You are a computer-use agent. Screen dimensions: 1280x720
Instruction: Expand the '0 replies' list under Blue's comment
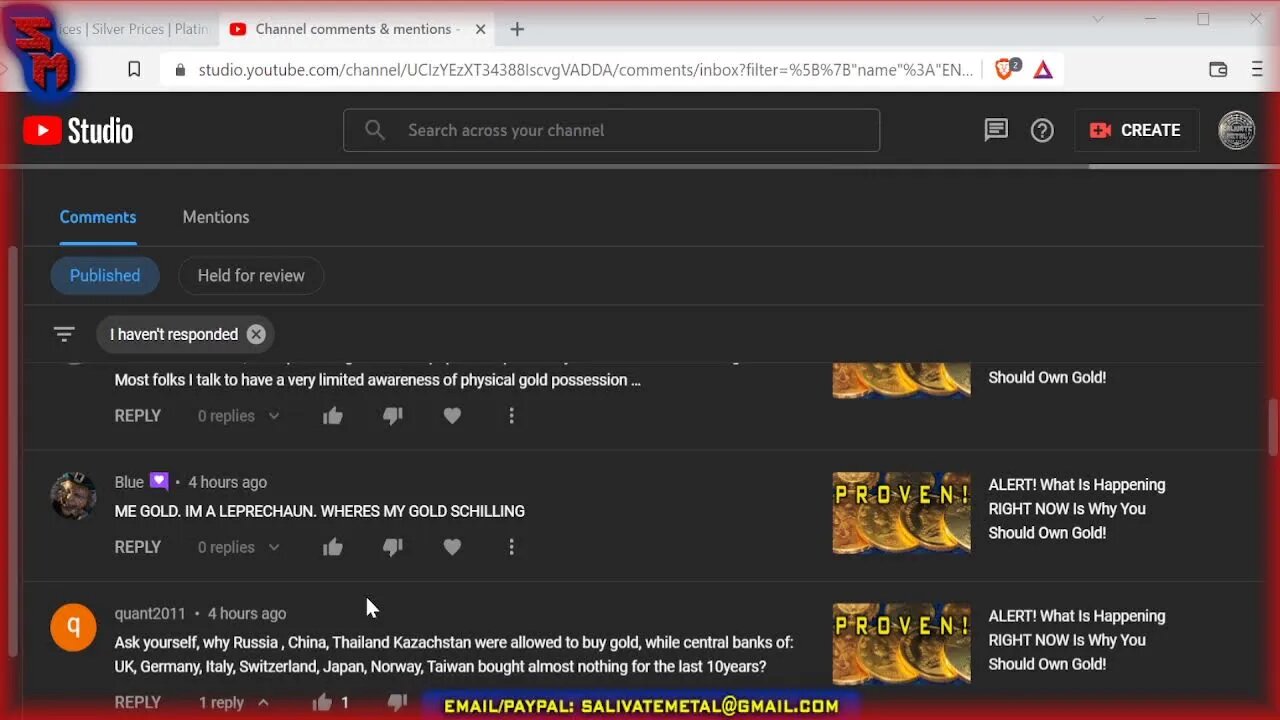(239, 547)
